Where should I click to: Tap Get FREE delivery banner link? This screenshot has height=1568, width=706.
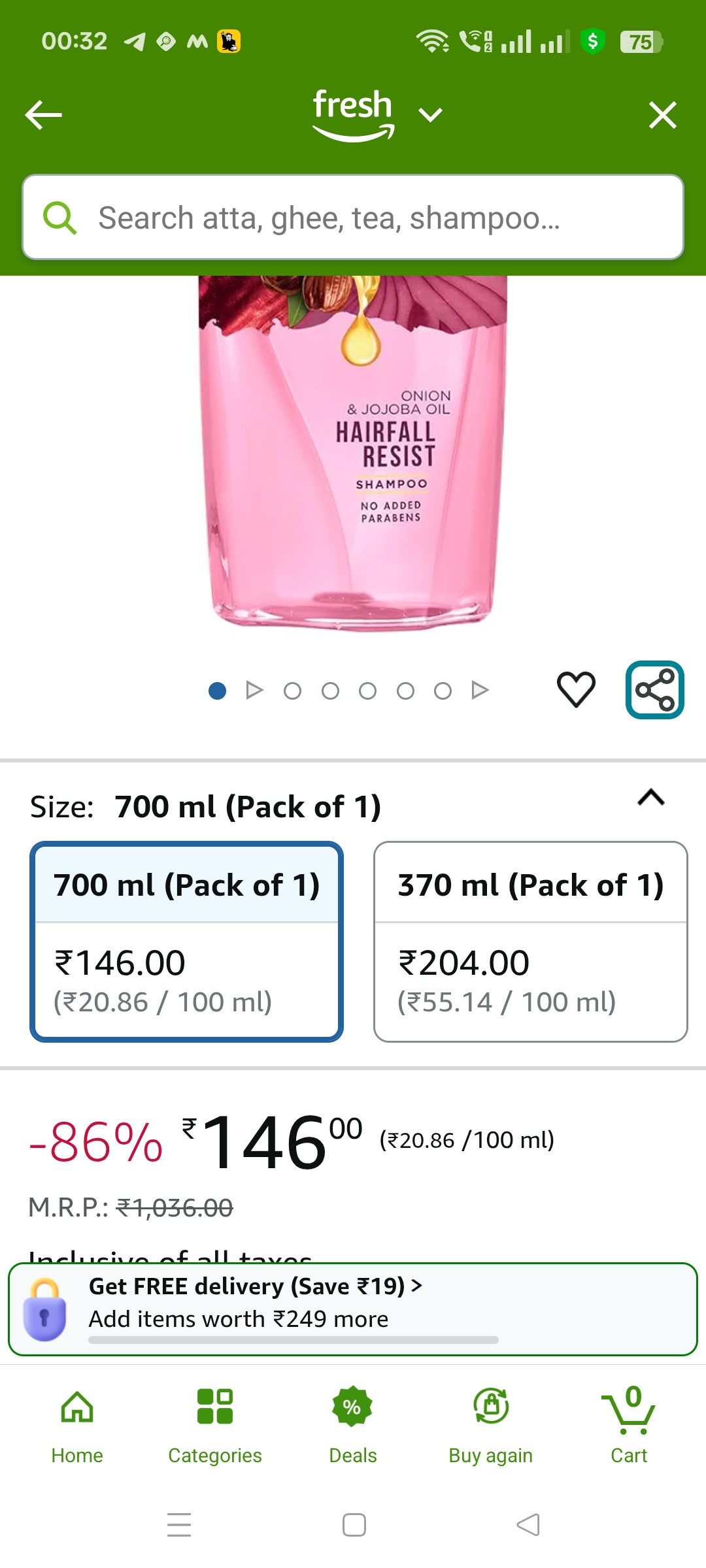pyautogui.click(x=255, y=1286)
